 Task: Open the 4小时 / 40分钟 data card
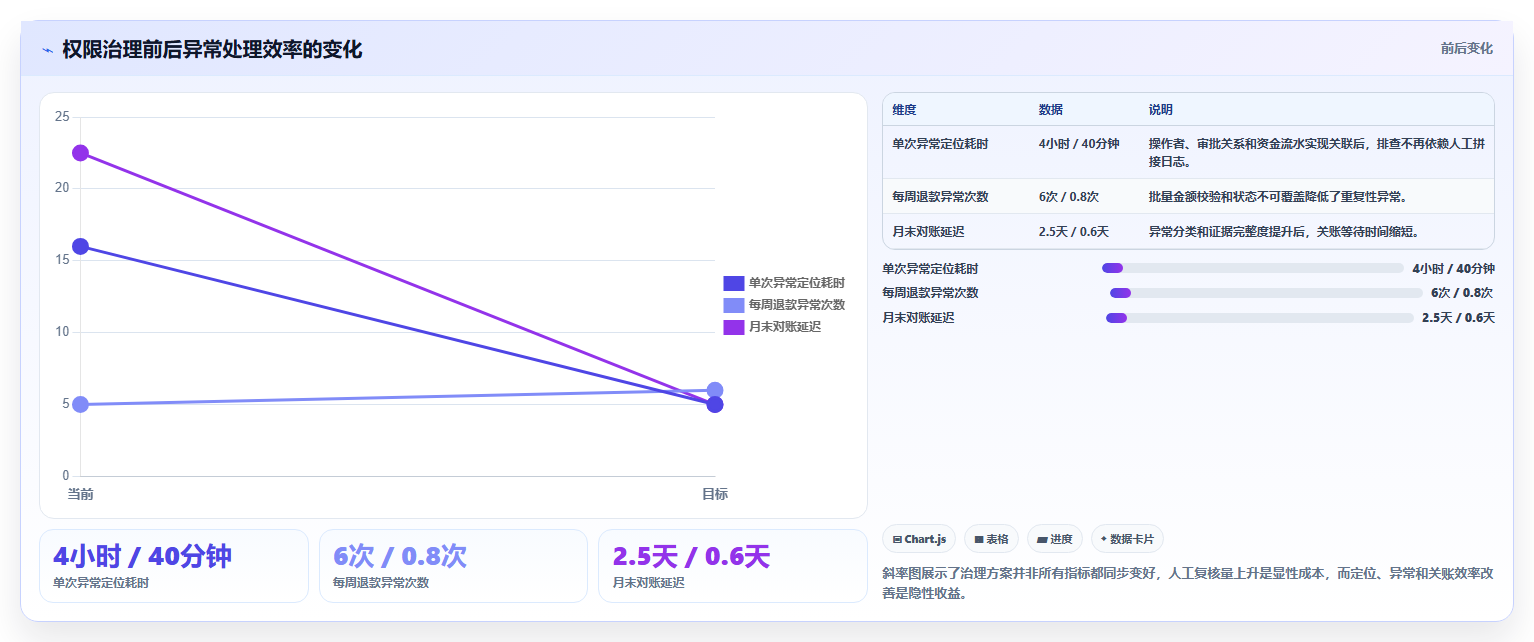[x=174, y=566]
